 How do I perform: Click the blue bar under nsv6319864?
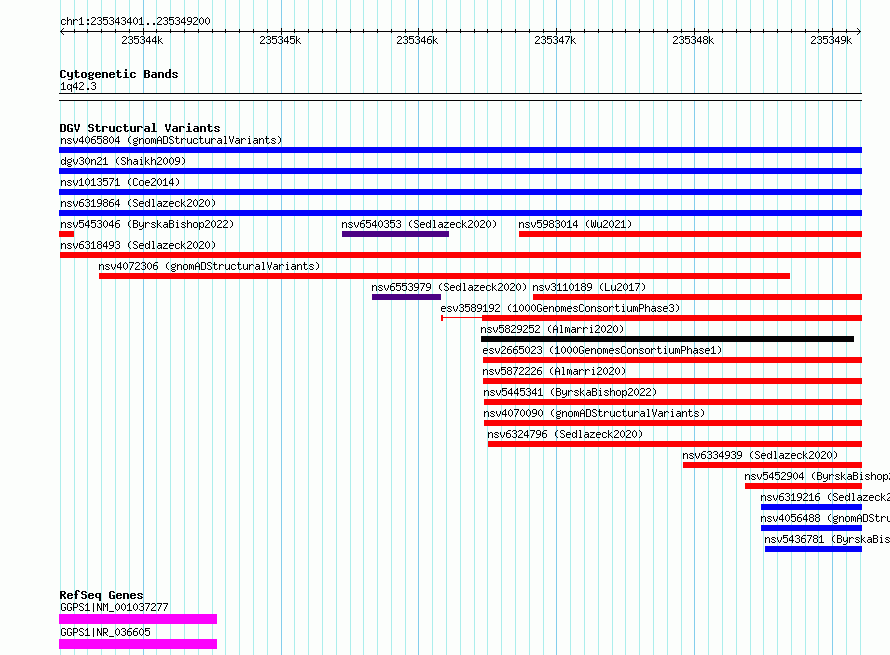[460, 213]
